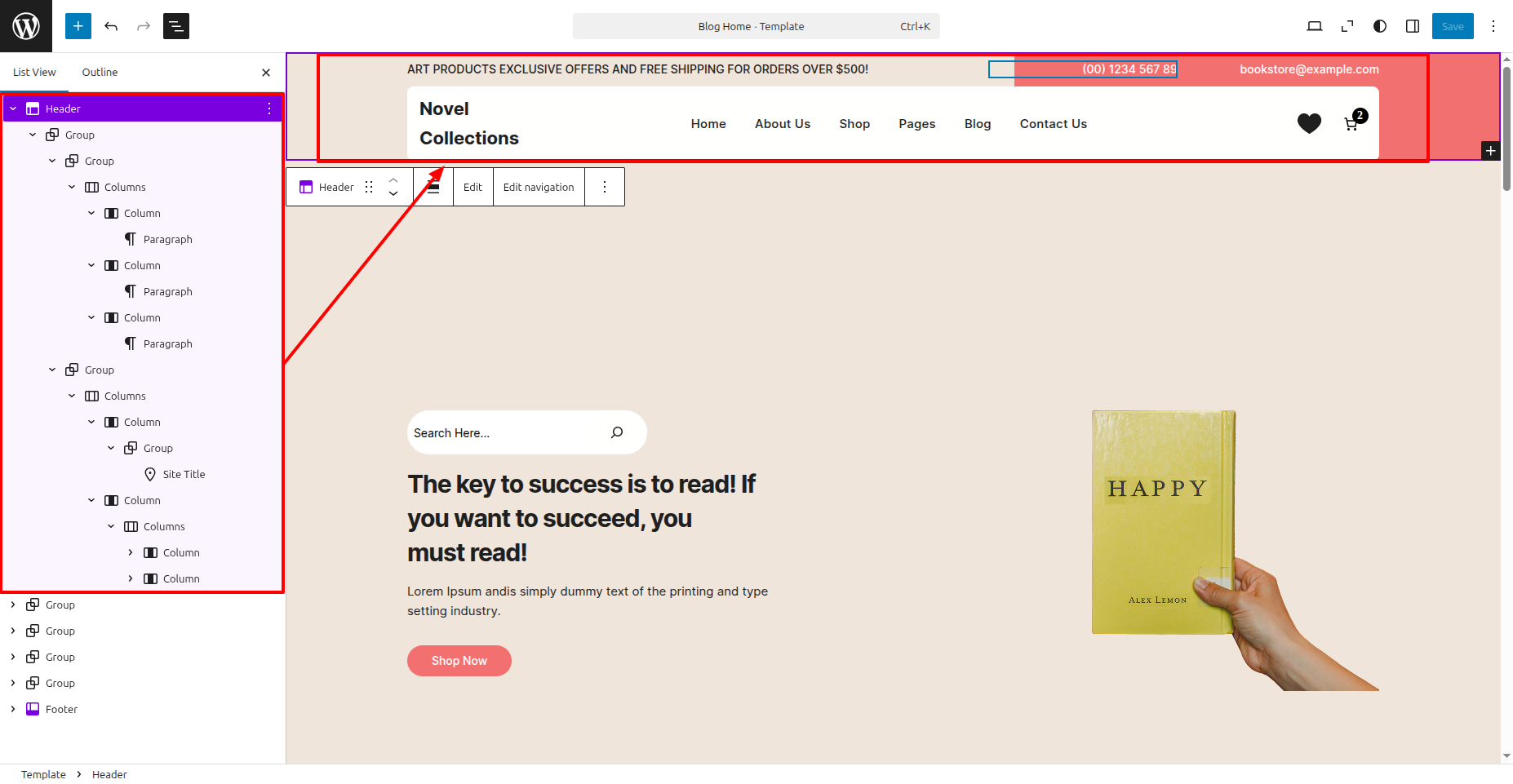Click the WordPress logo icon
The height and width of the screenshot is (784, 1513).
click(x=26, y=26)
